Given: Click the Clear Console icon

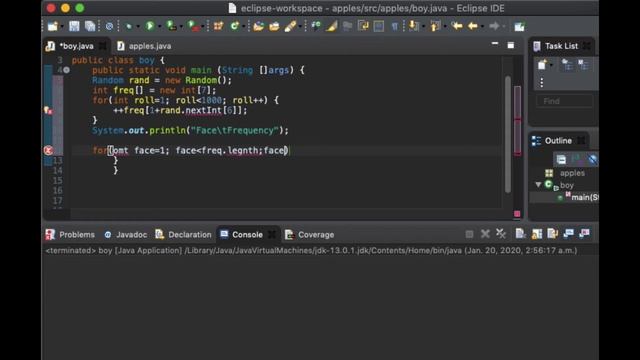Looking at the screenshot, I should [520, 234].
